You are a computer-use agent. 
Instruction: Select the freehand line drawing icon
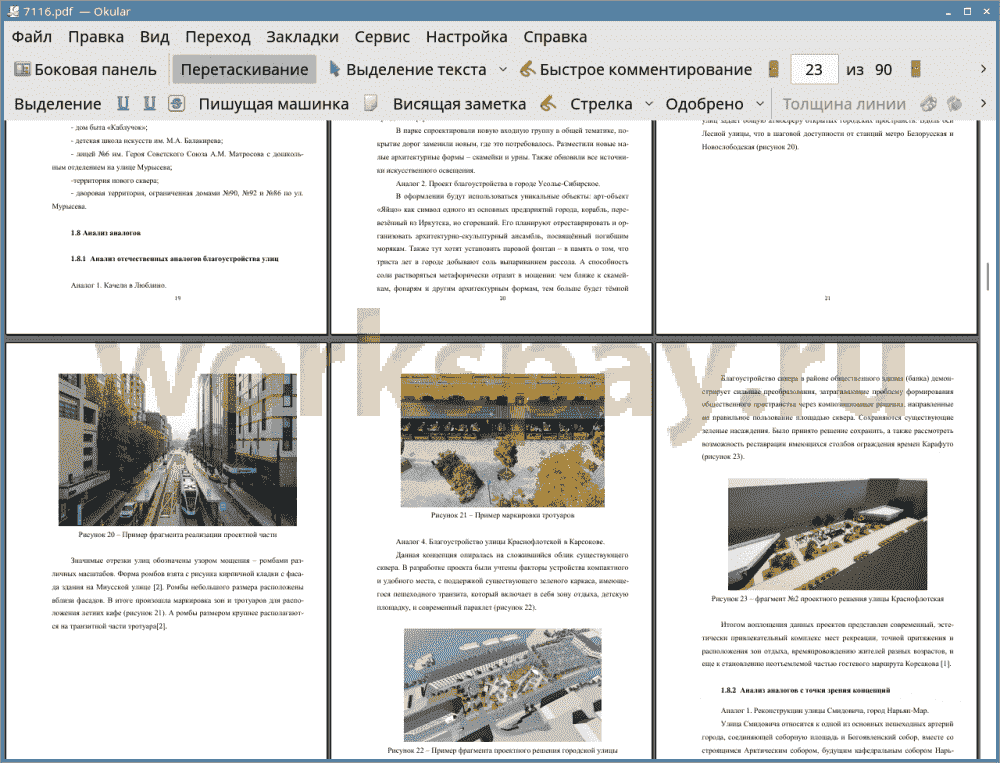point(548,103)
